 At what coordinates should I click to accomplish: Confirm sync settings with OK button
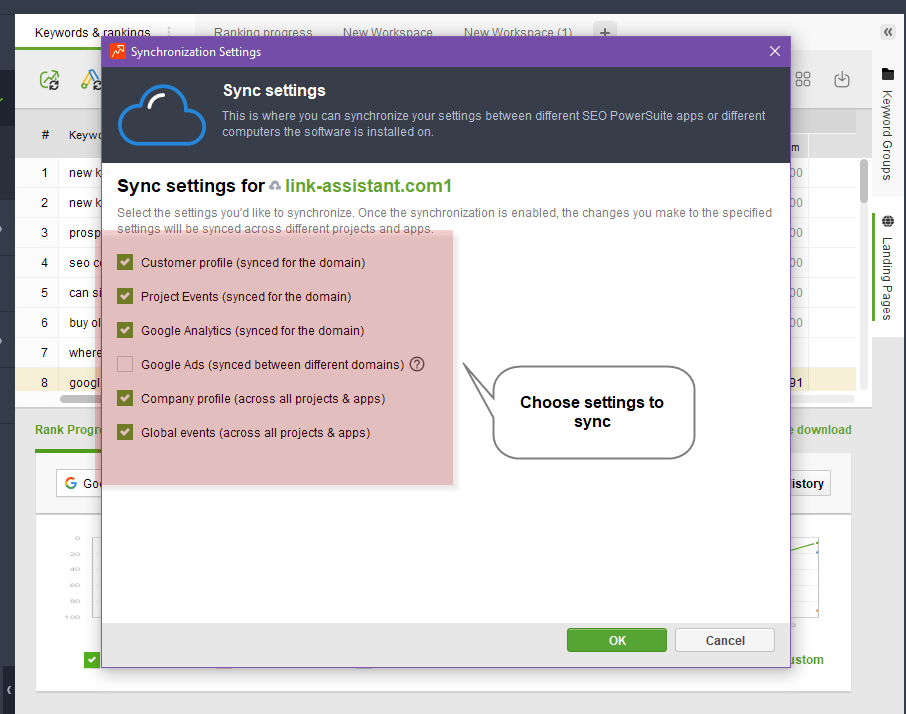click(x=617, y=640)
